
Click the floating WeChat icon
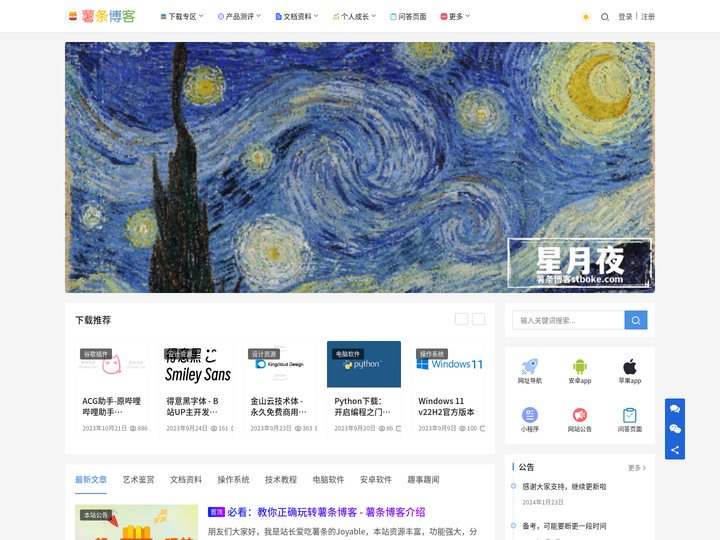click(675, 429)
